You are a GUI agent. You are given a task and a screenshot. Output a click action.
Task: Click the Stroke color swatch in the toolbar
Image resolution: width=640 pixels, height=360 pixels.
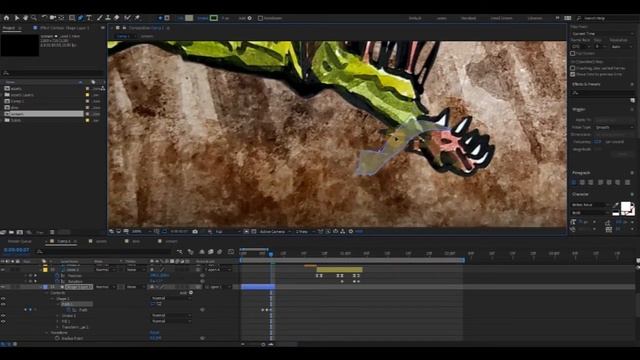[213, 18]
